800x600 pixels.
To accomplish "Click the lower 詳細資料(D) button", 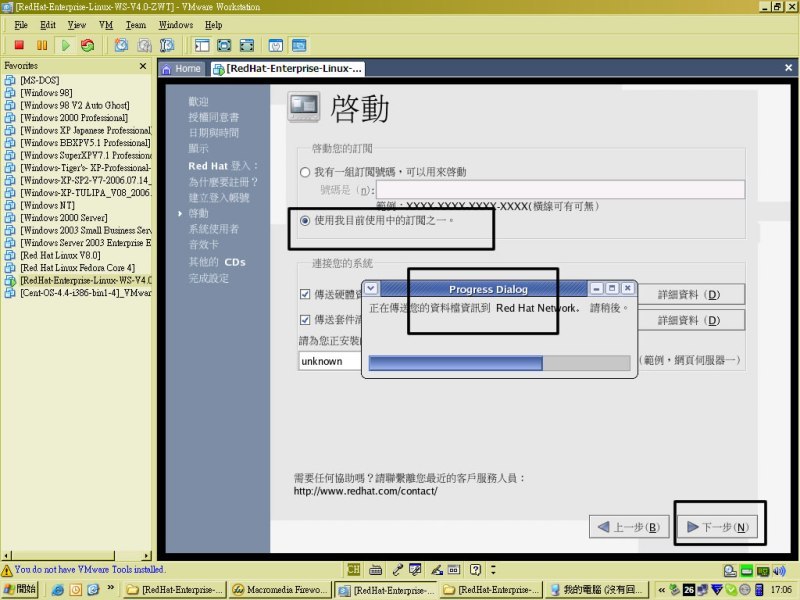I will pos(691,320).
